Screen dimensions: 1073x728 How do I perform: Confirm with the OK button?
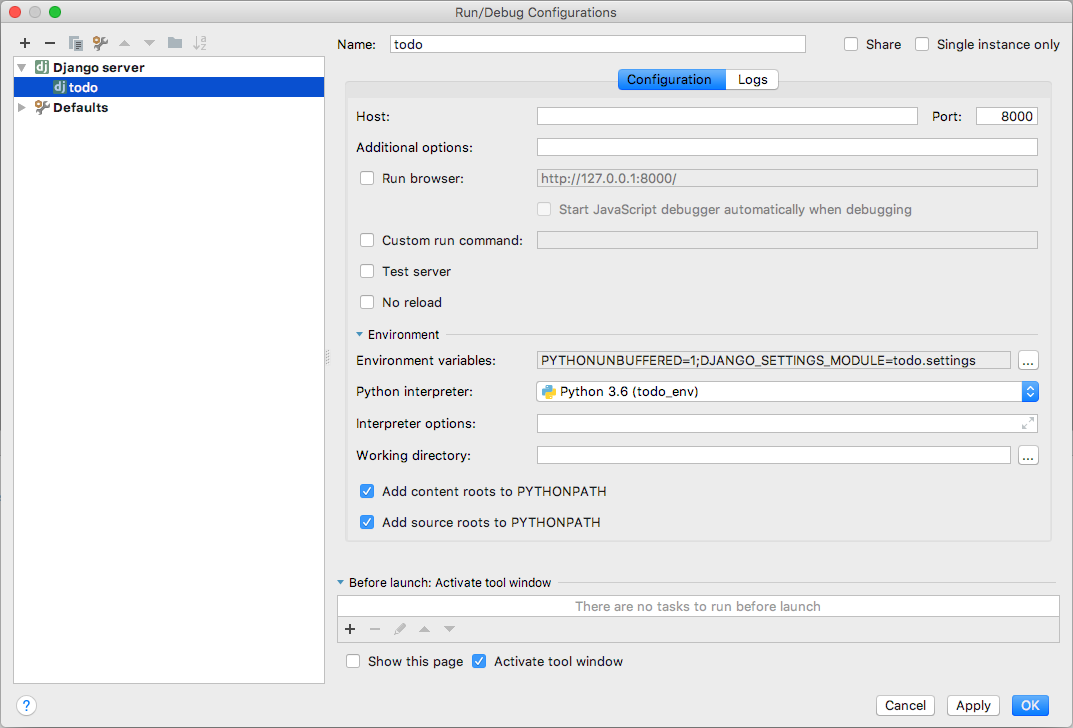[x=1030, y=705]
